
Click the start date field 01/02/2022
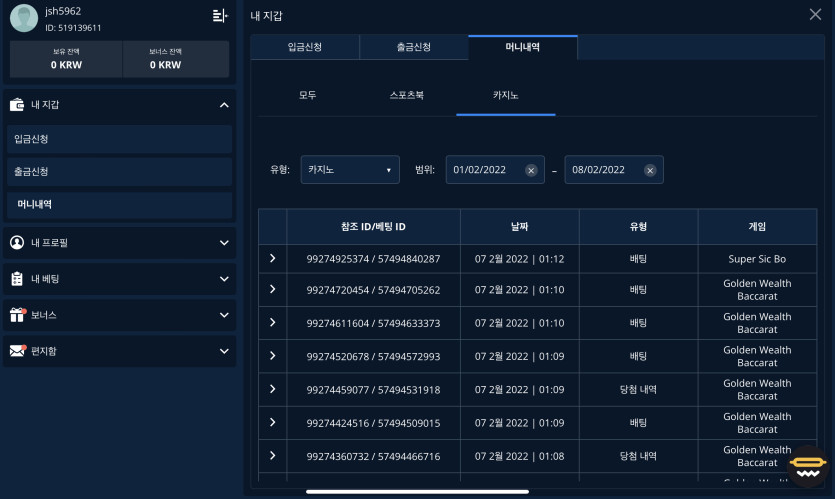[x=495, y=170]
